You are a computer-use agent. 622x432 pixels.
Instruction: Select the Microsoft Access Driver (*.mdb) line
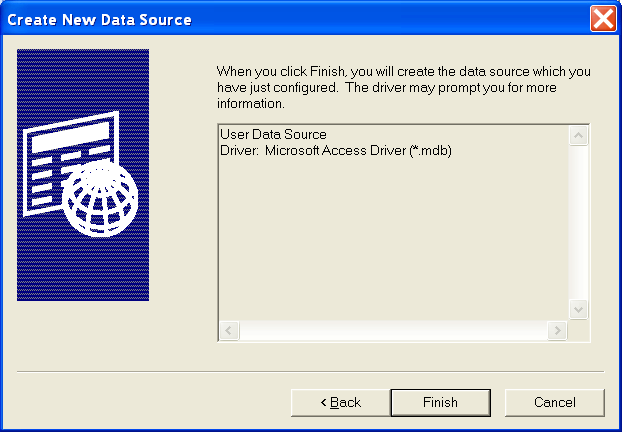pyautogui.click(x=336, y=151)
